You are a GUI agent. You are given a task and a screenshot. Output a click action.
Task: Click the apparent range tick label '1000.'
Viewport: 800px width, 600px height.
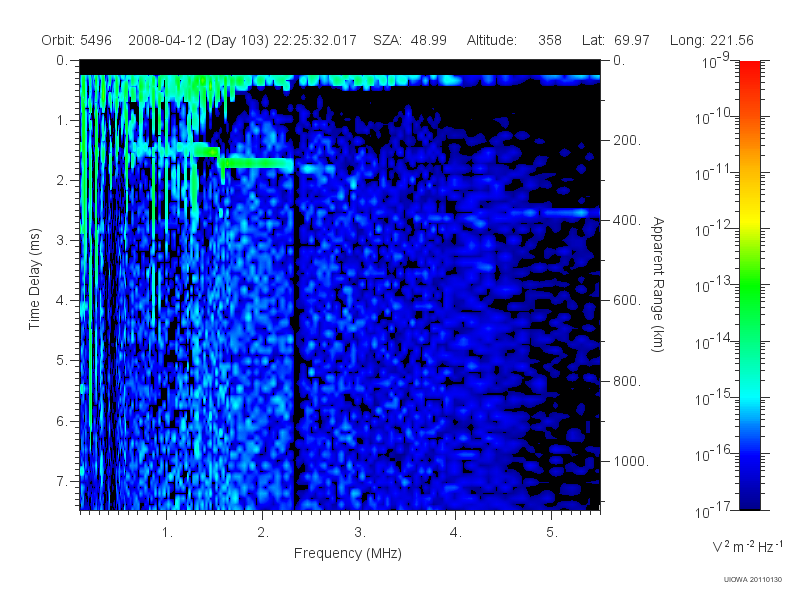[631, 461]
